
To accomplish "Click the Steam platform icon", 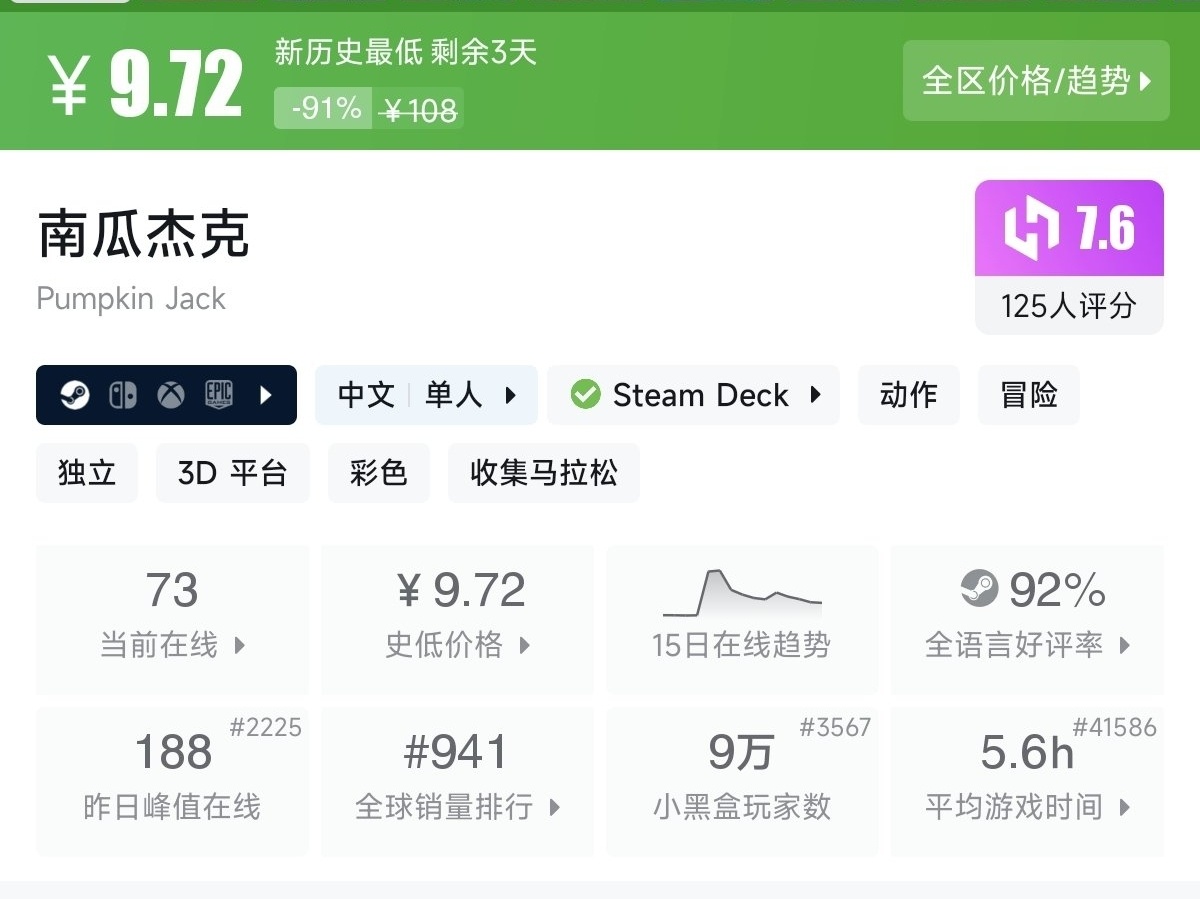I will [74, 395].
